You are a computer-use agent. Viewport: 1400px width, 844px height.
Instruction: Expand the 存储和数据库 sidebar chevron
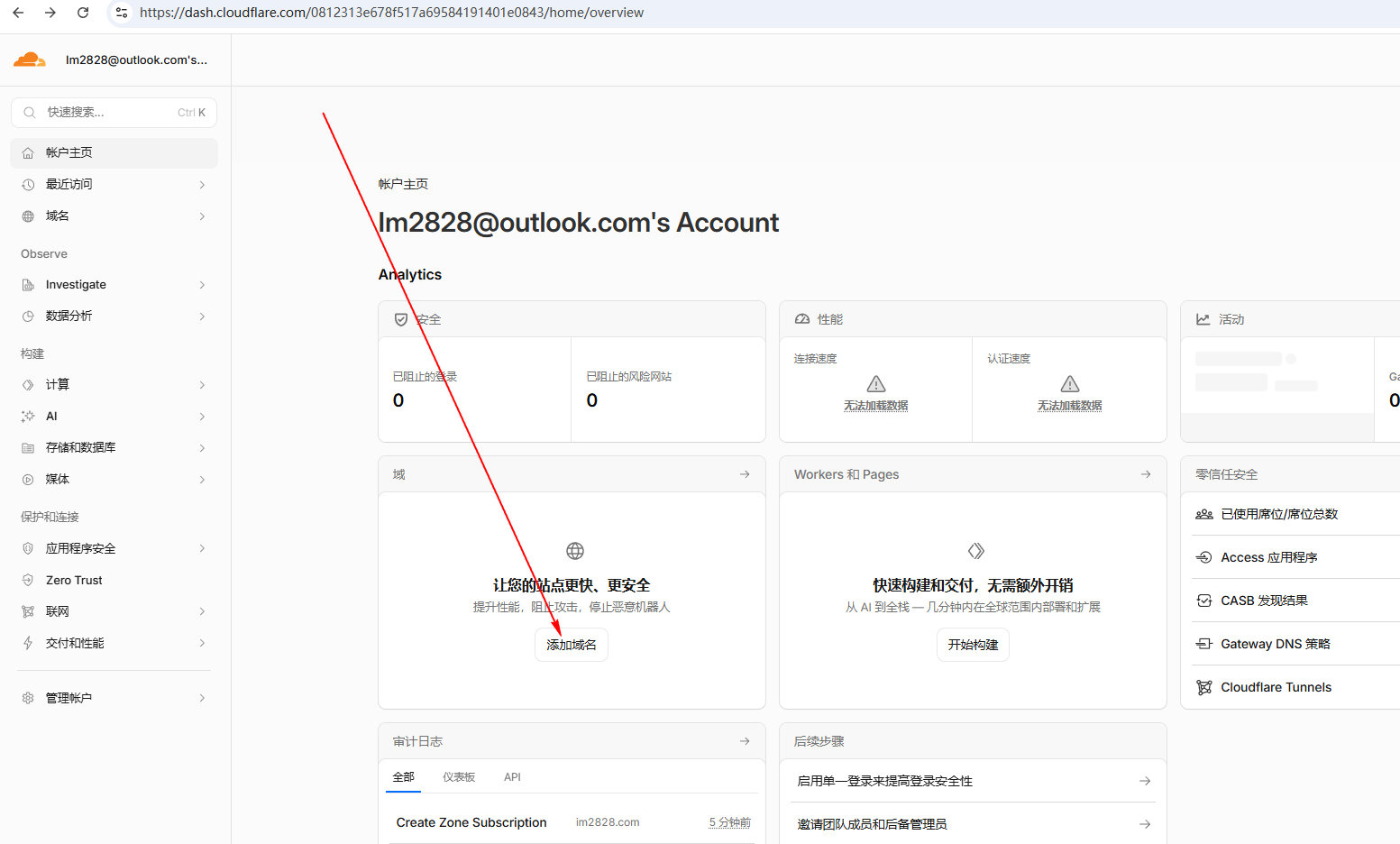[x=202, y=448]
